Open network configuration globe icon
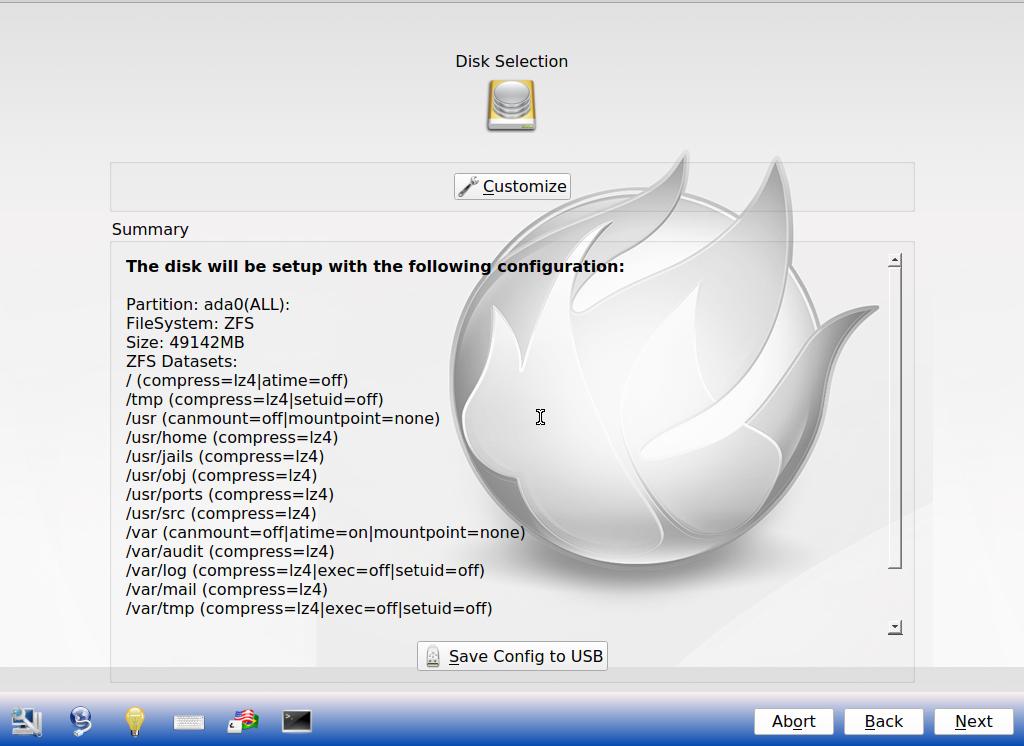 [81, 722]
